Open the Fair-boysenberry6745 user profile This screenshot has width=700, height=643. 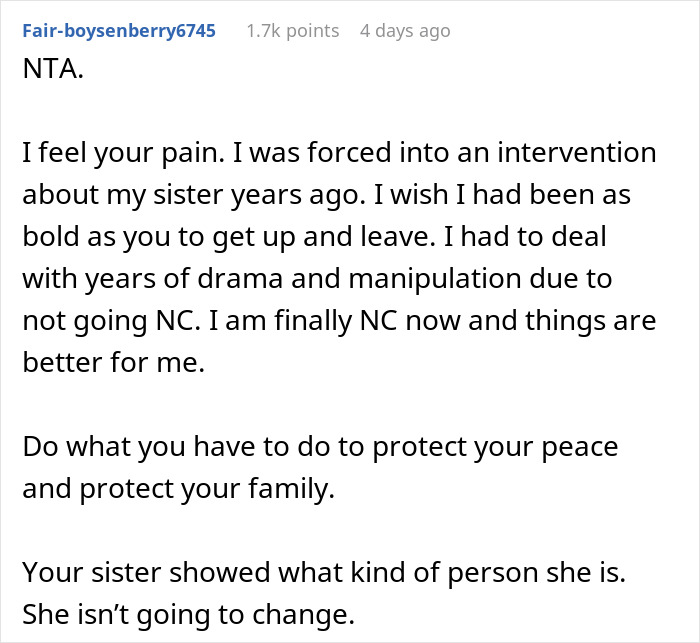[118, 31]
